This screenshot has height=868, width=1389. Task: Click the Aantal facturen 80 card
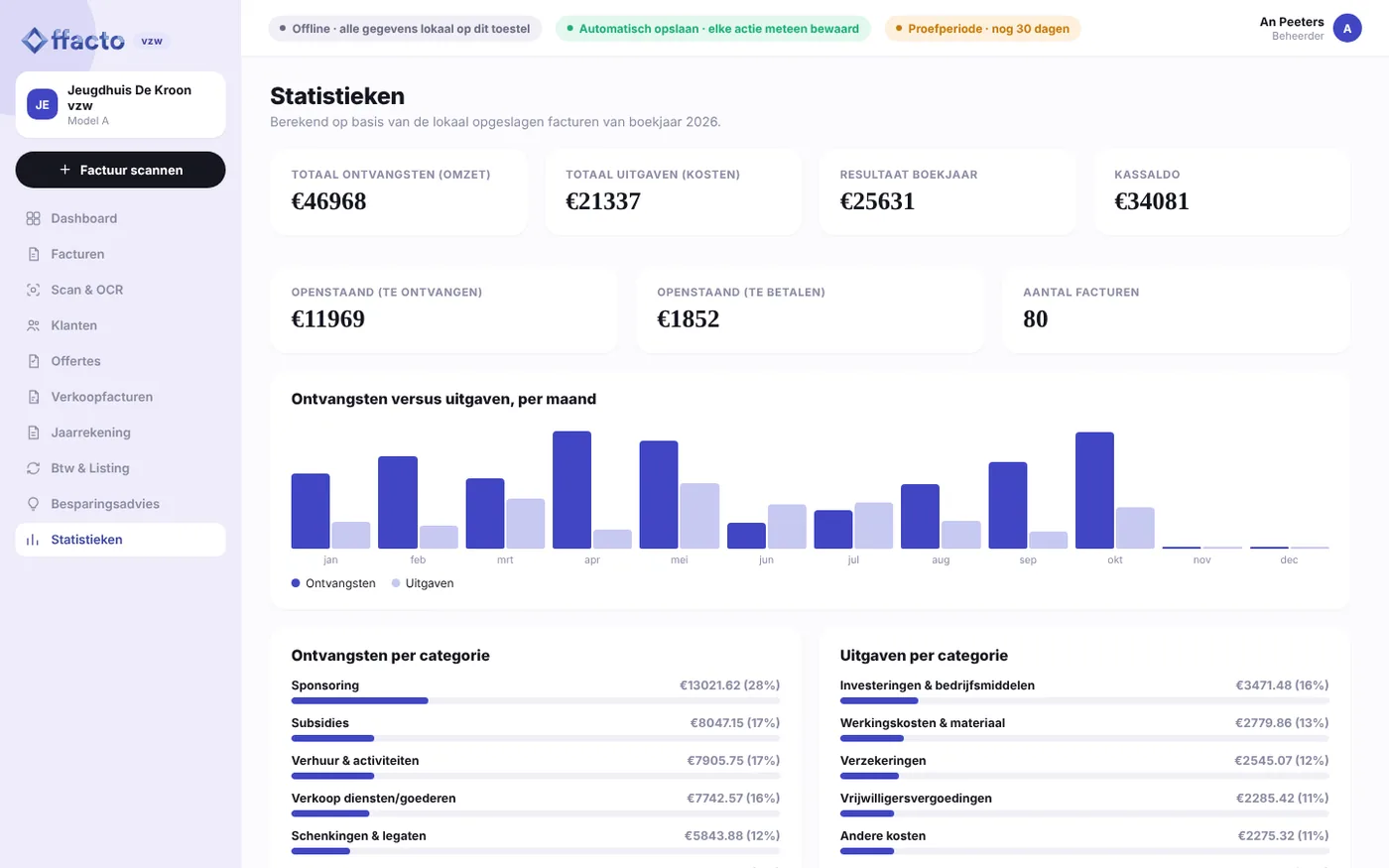pyautogui.click(x=1176, y=310)
